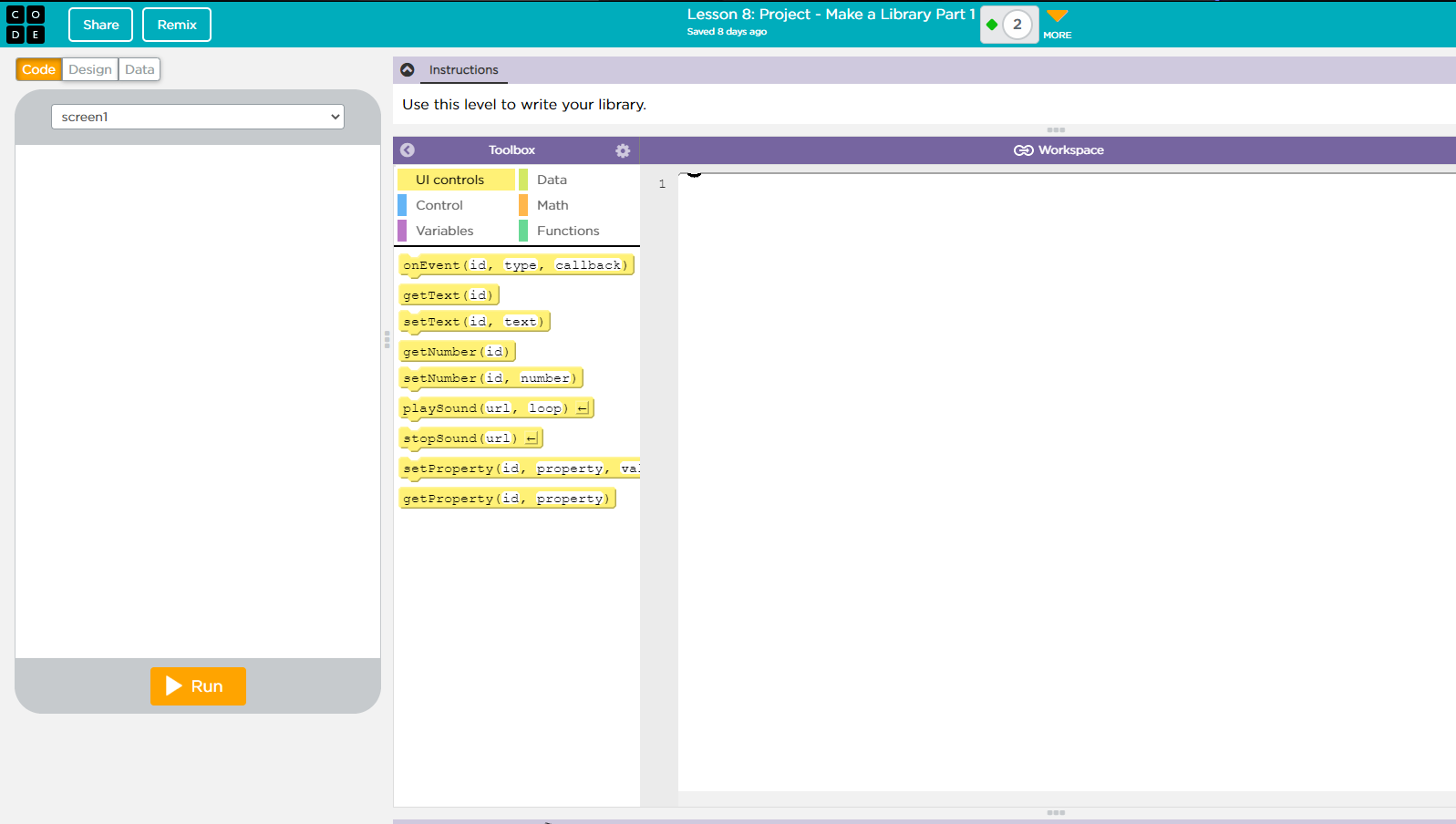Image resolution: width=1456 pixels, height=824 pixels.
Task: Click the setNumber(id, number) block
Action: tap(490, 378)
